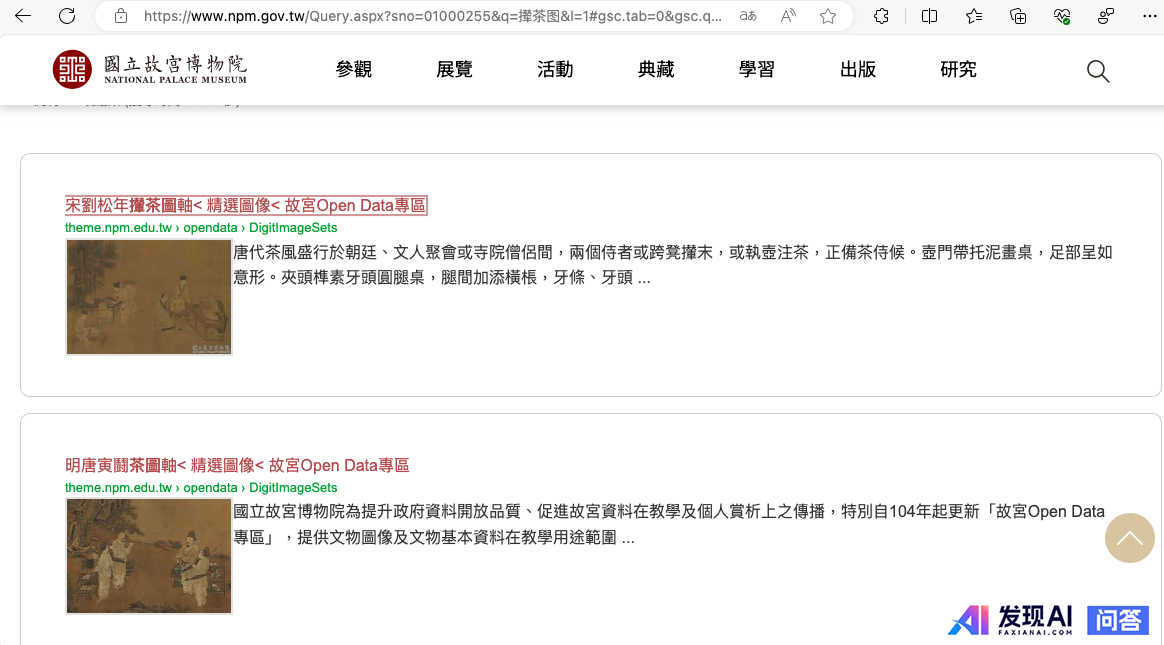Open the 研究 navigation menu

click(x=958, y=70)
